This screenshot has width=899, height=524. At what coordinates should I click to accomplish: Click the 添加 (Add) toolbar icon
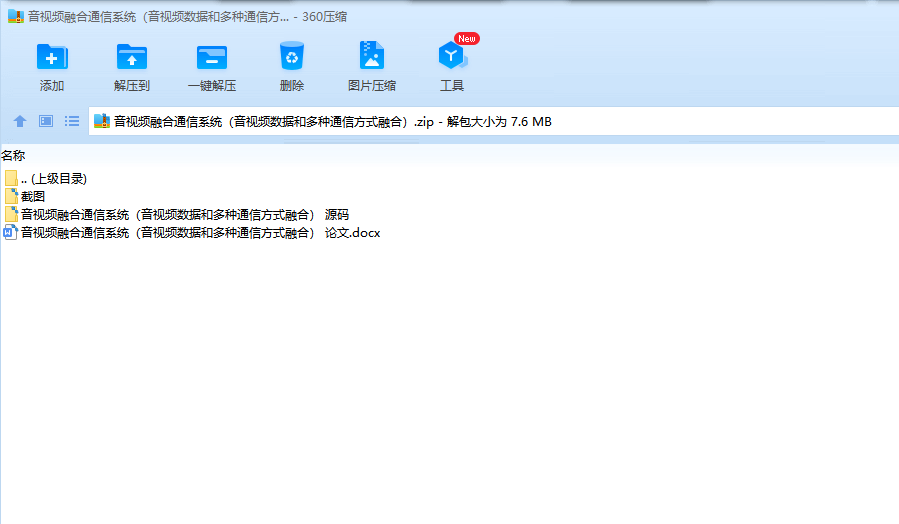[x=52, y=57]
